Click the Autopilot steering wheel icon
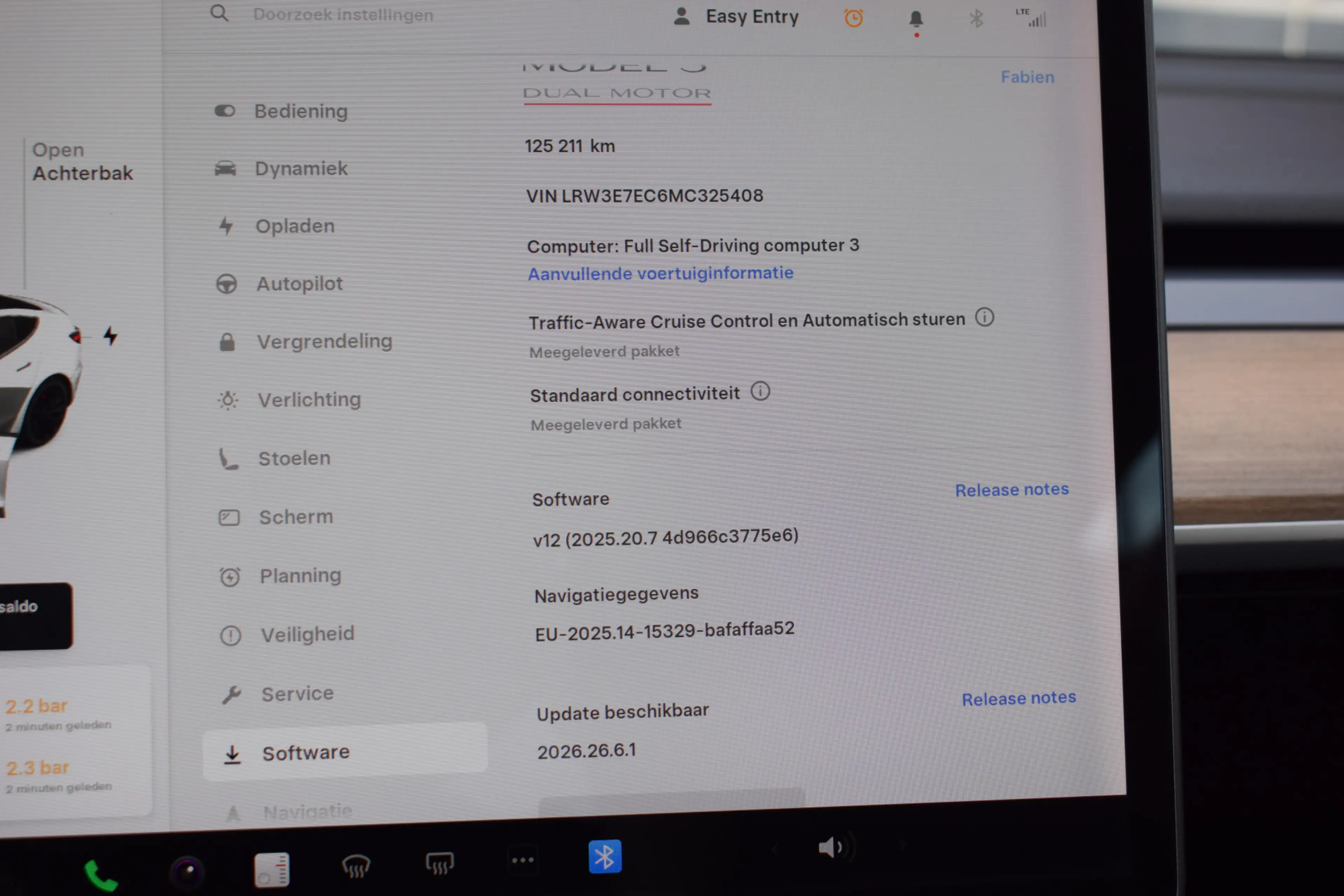This screenshot has height=896, width=1344. [226, 284]
